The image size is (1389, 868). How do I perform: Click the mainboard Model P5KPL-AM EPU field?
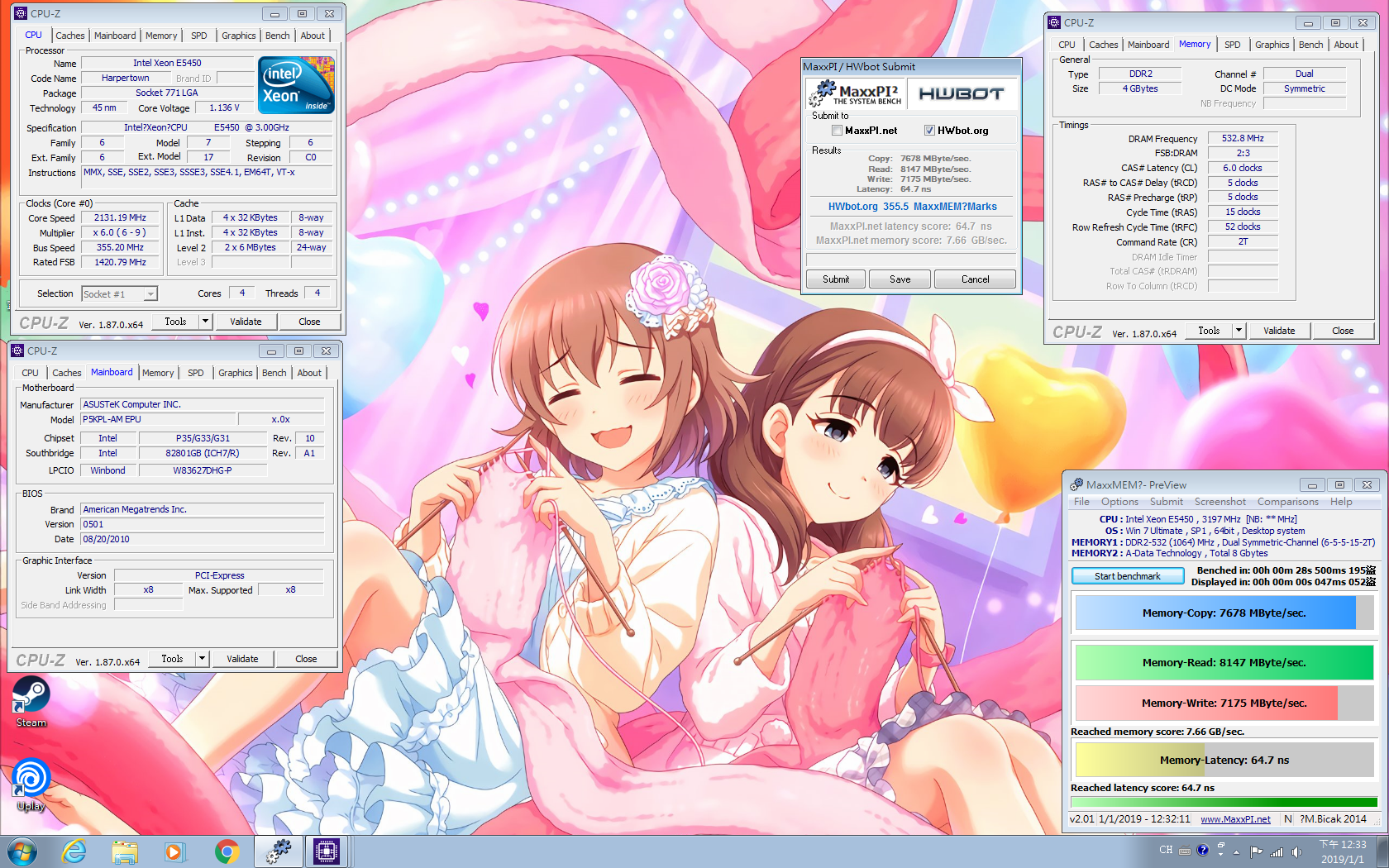point(159,420)
